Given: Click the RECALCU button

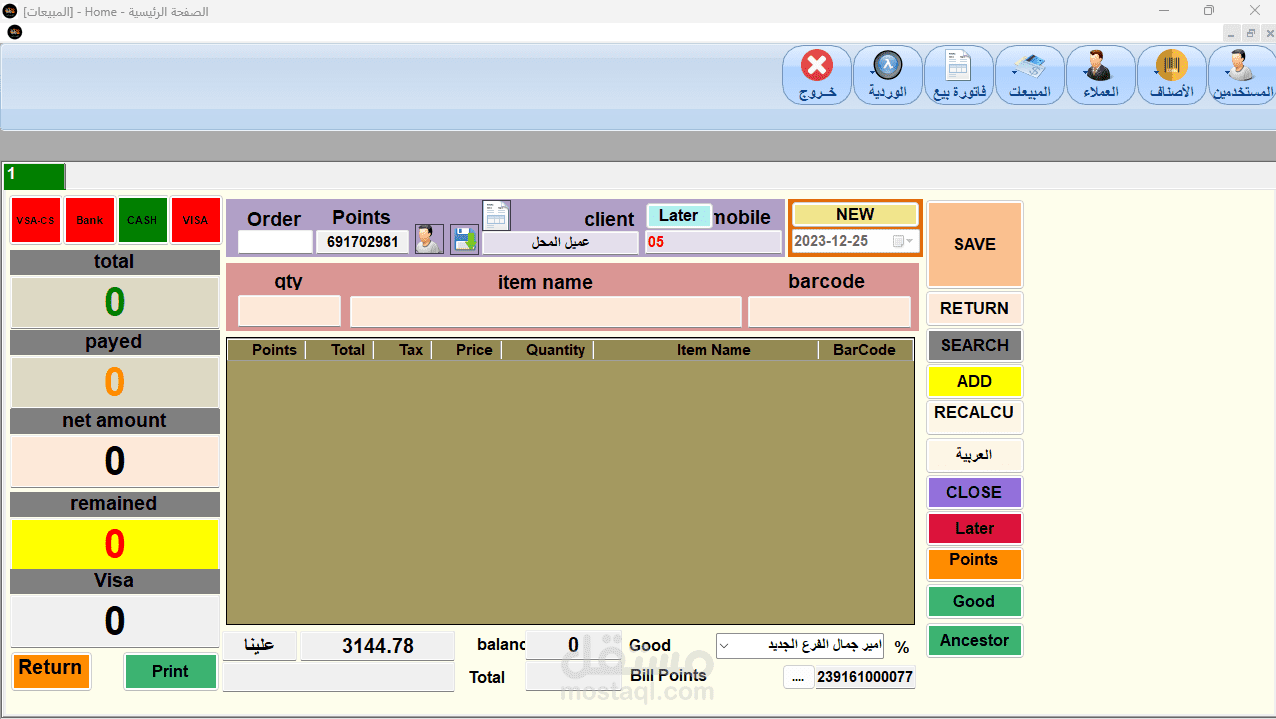Looking at the screenshot, I should pyautogui.click(x=975, y=416).
